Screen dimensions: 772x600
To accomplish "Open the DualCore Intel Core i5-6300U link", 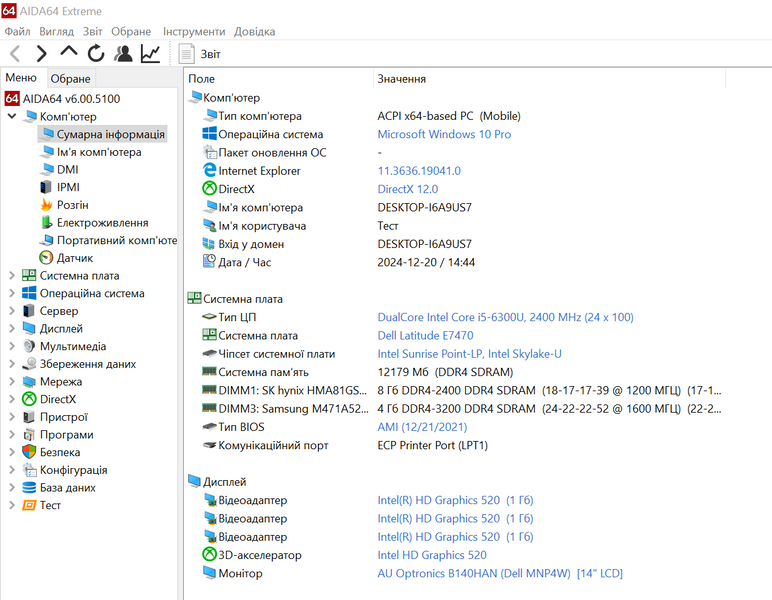I will (x=505, y=317).
